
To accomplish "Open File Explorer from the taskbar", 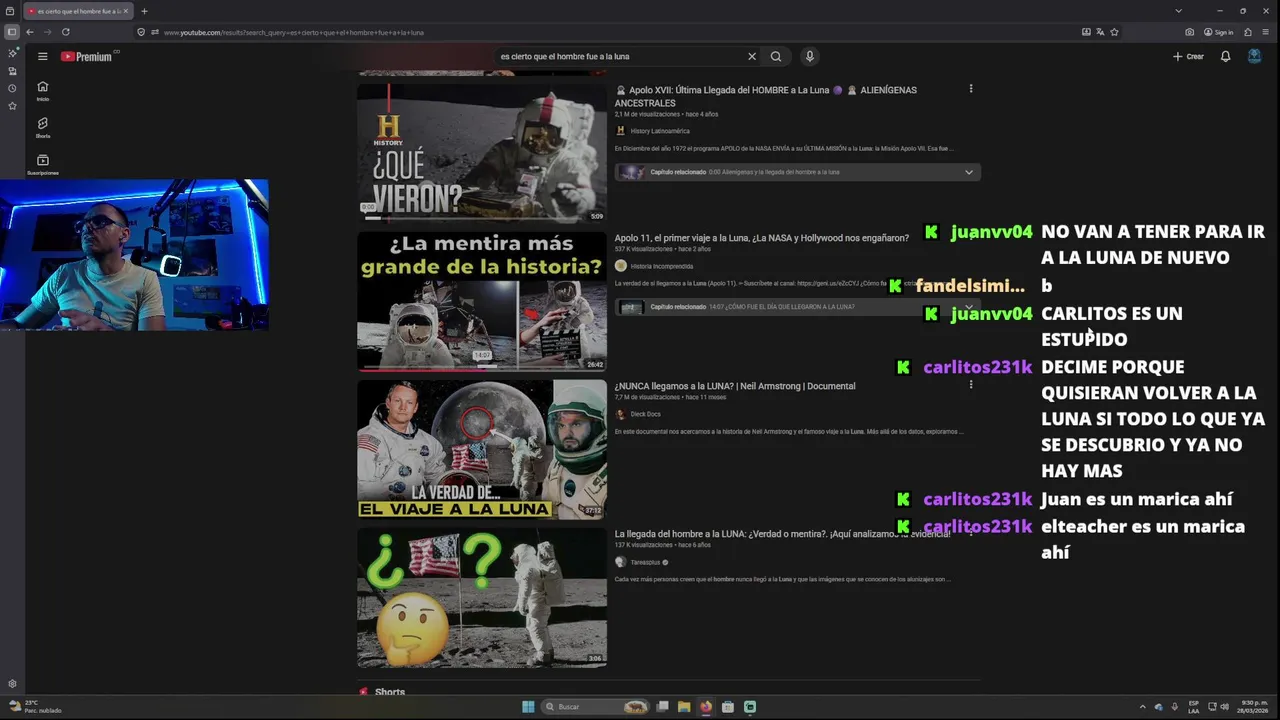I will [684, 707].
